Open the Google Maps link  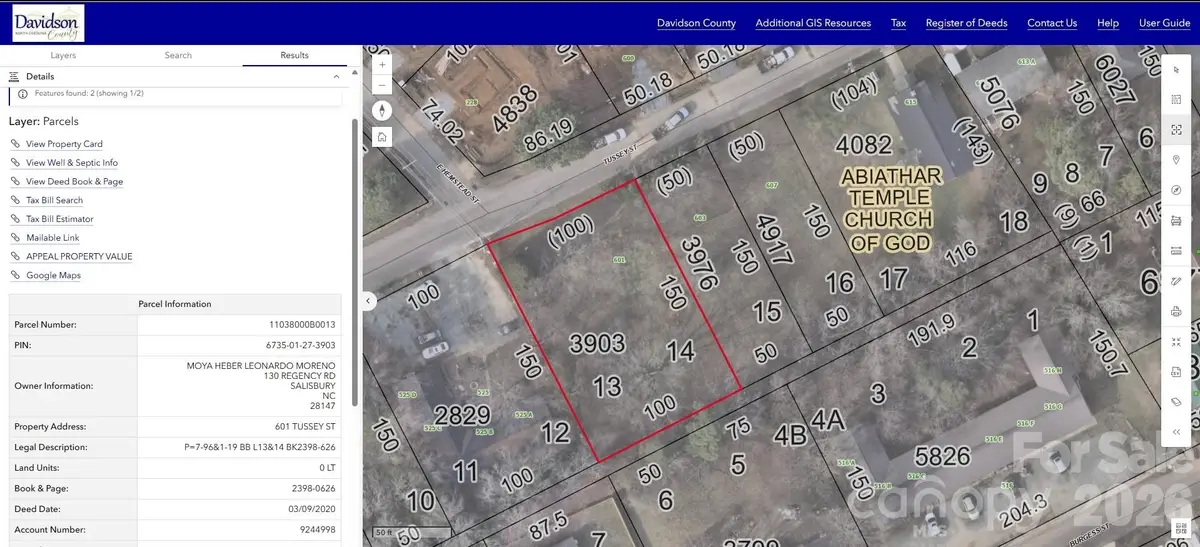pyautogui.click(x=54, y=275)
